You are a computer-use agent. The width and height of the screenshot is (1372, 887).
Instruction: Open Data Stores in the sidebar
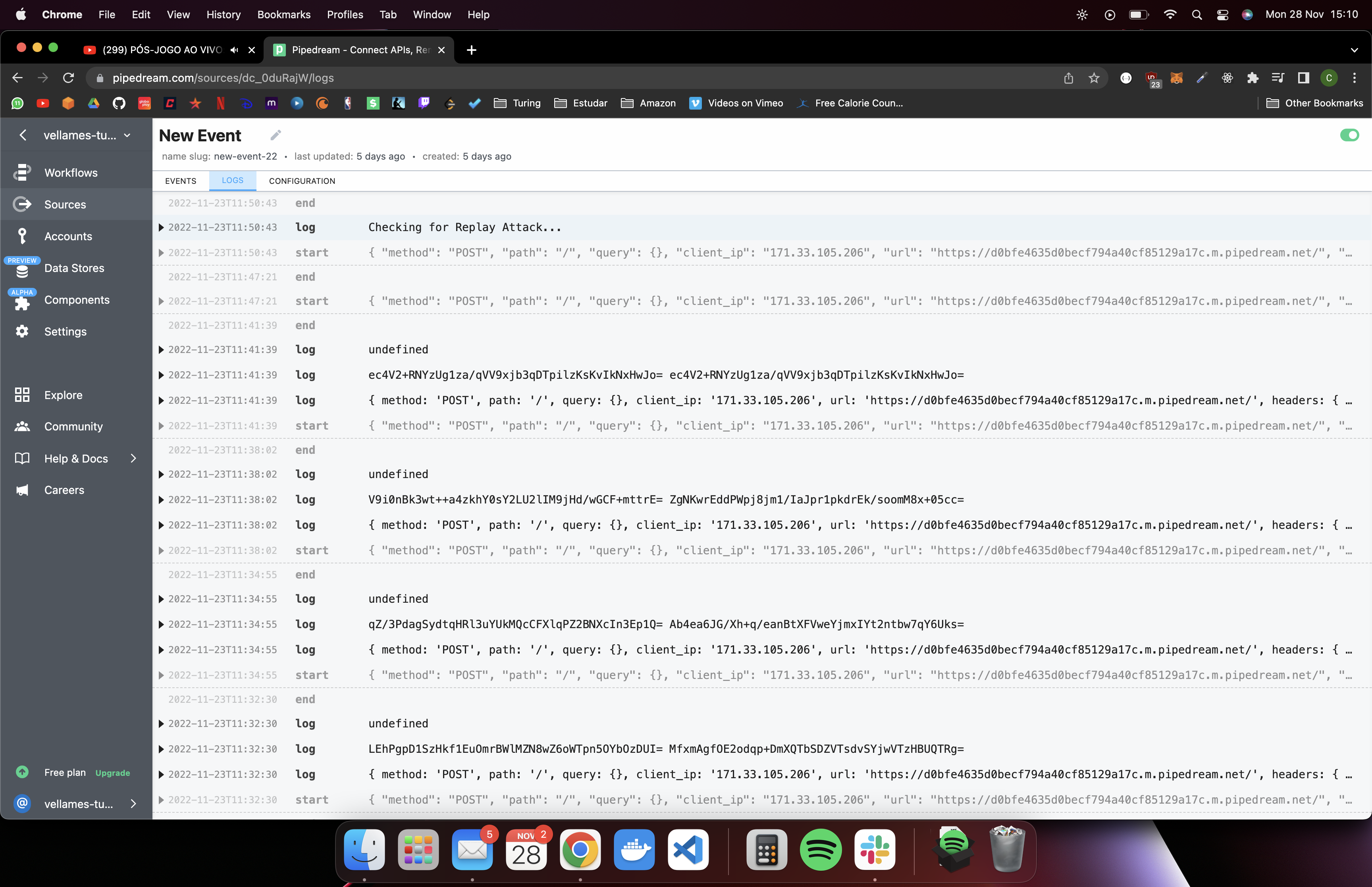tap(74, 268)
